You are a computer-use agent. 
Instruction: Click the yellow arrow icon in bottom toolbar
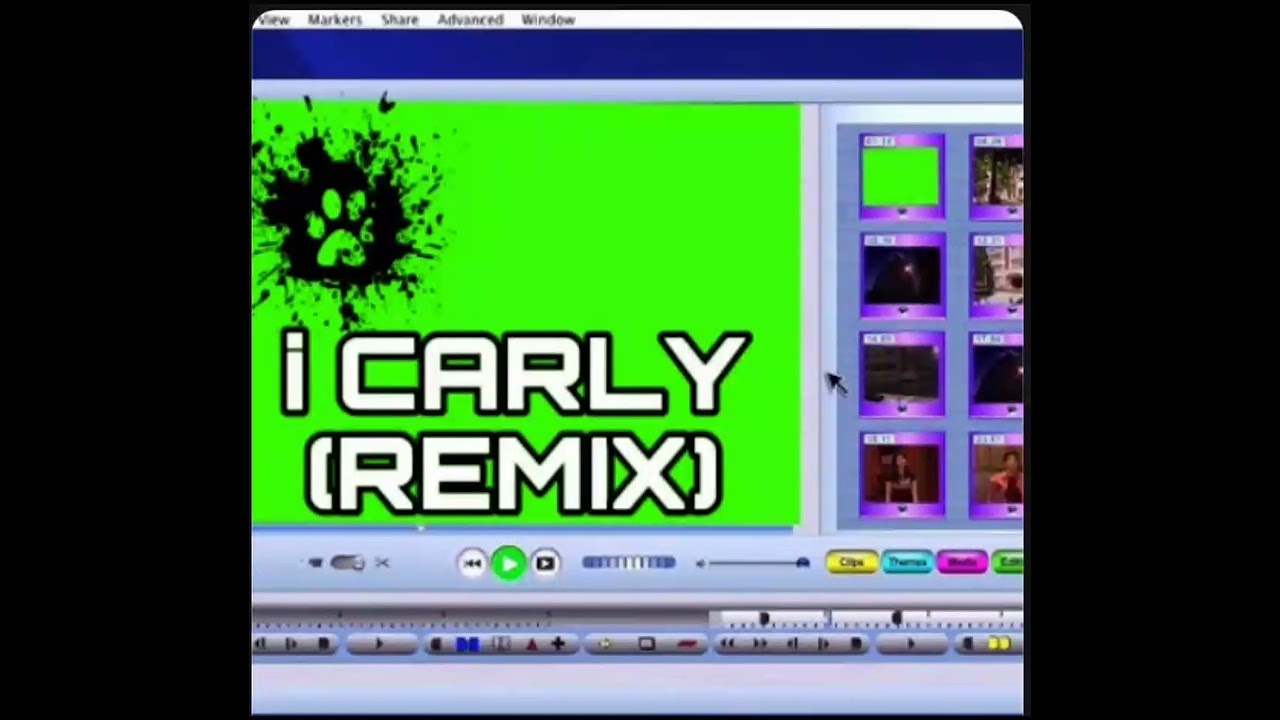(x=605, y=645)
